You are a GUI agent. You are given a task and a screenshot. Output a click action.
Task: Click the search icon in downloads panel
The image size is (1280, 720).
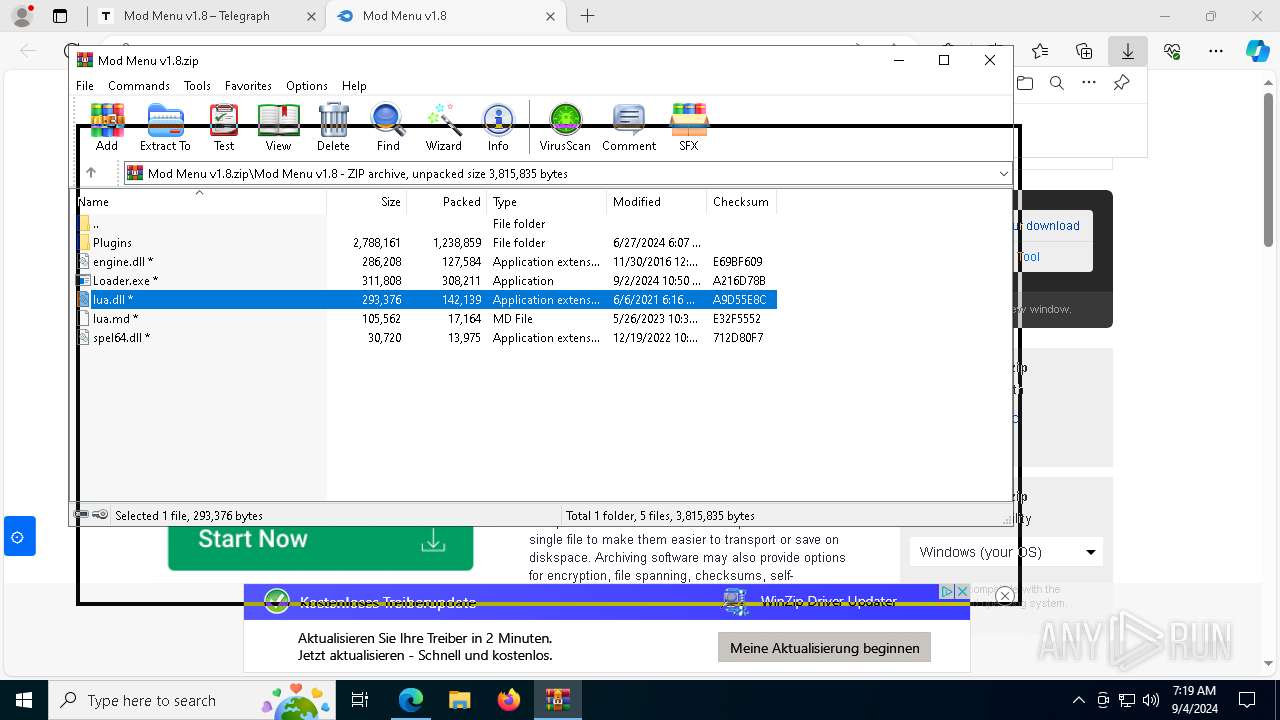click(1056, 83)
